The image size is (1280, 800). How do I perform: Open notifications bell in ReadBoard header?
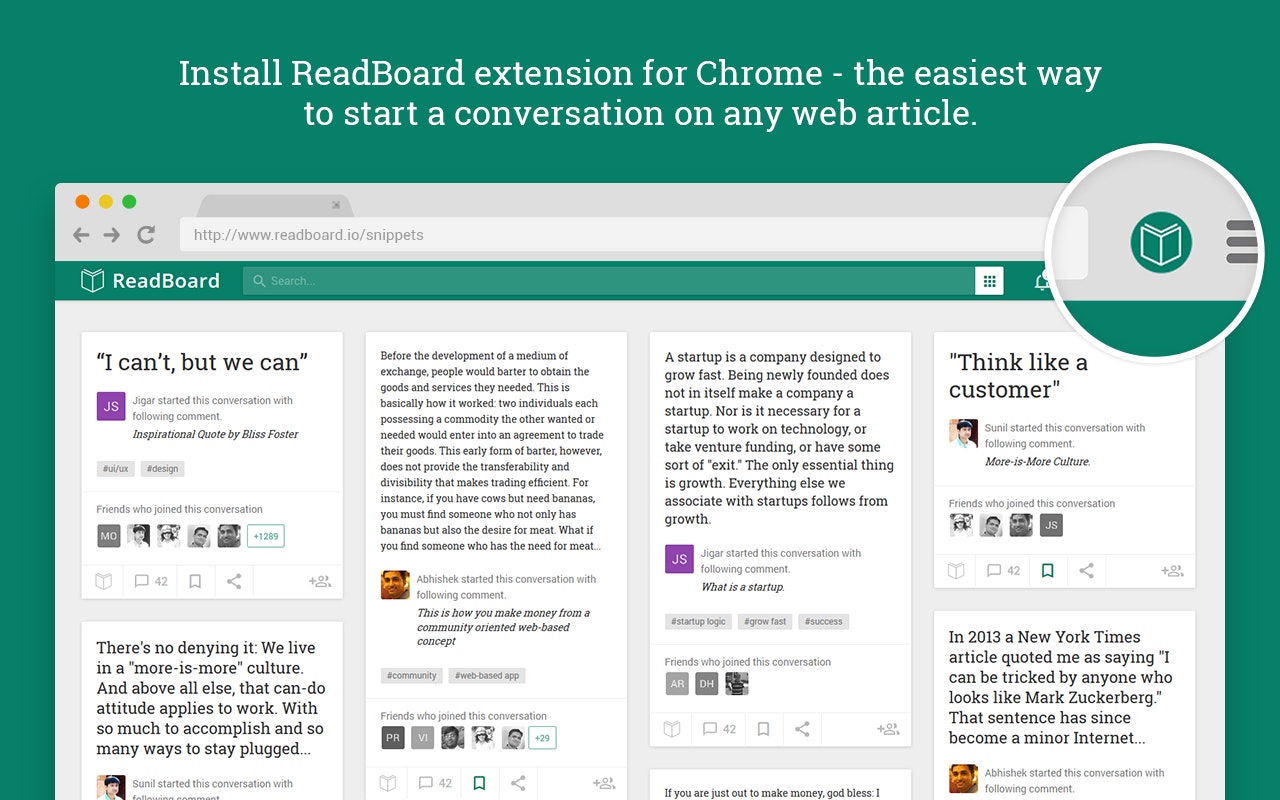(x=1041, y=281)
